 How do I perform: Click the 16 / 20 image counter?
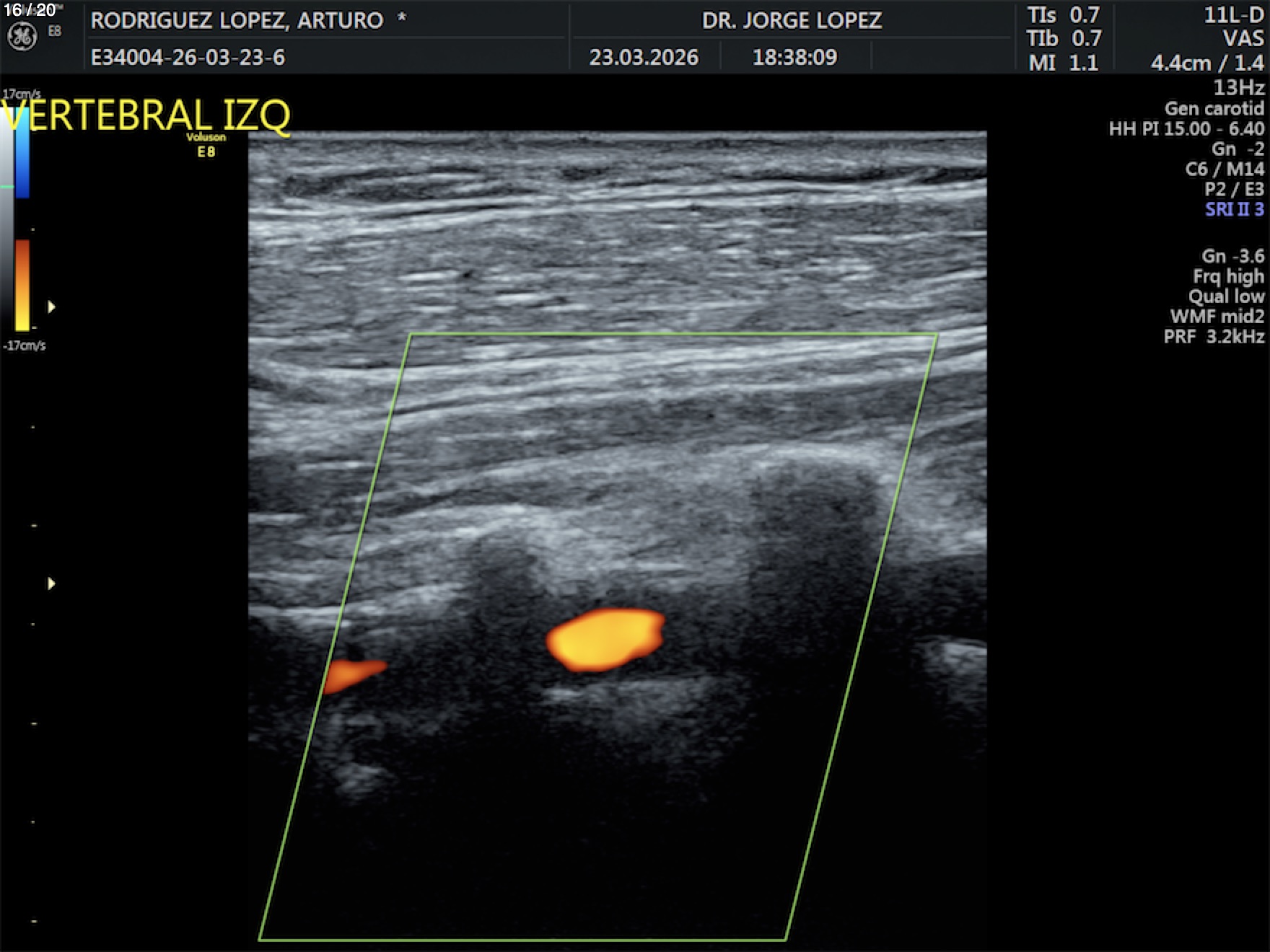30,10
